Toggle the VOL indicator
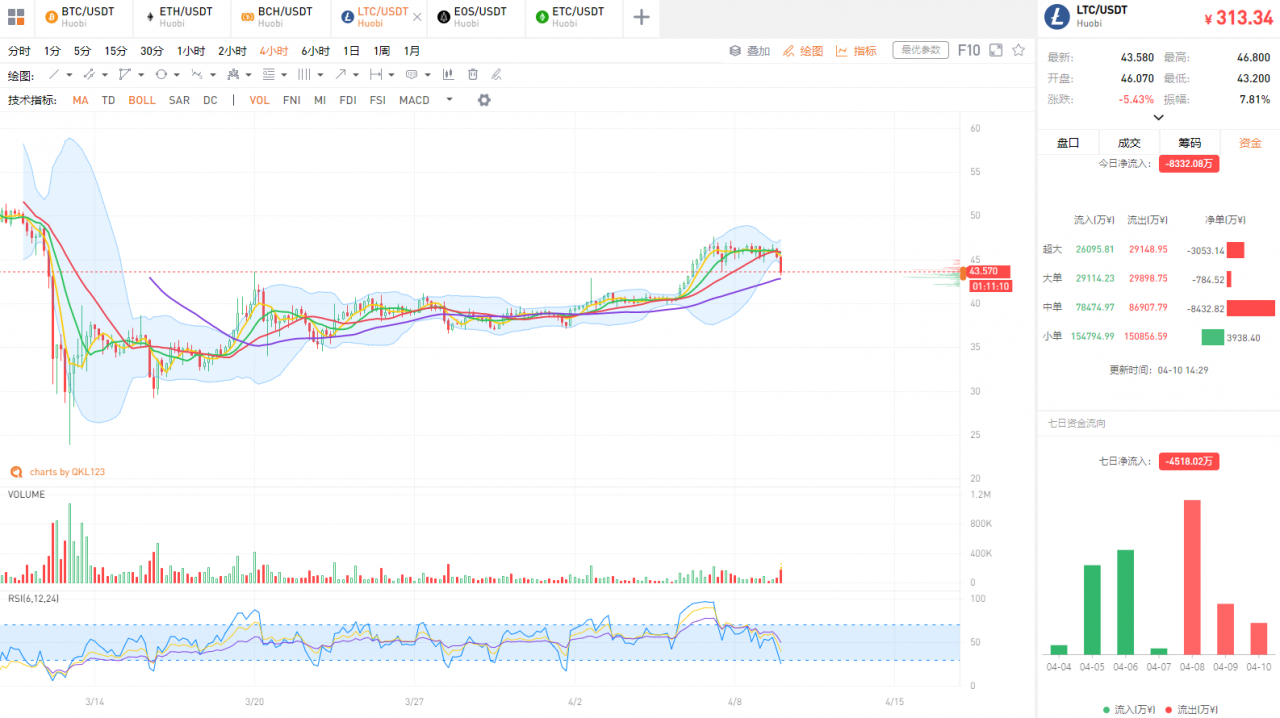Image resolution: width=1280 pixels, height=718 pixels. pyautogui.click(x=260, y=100)
